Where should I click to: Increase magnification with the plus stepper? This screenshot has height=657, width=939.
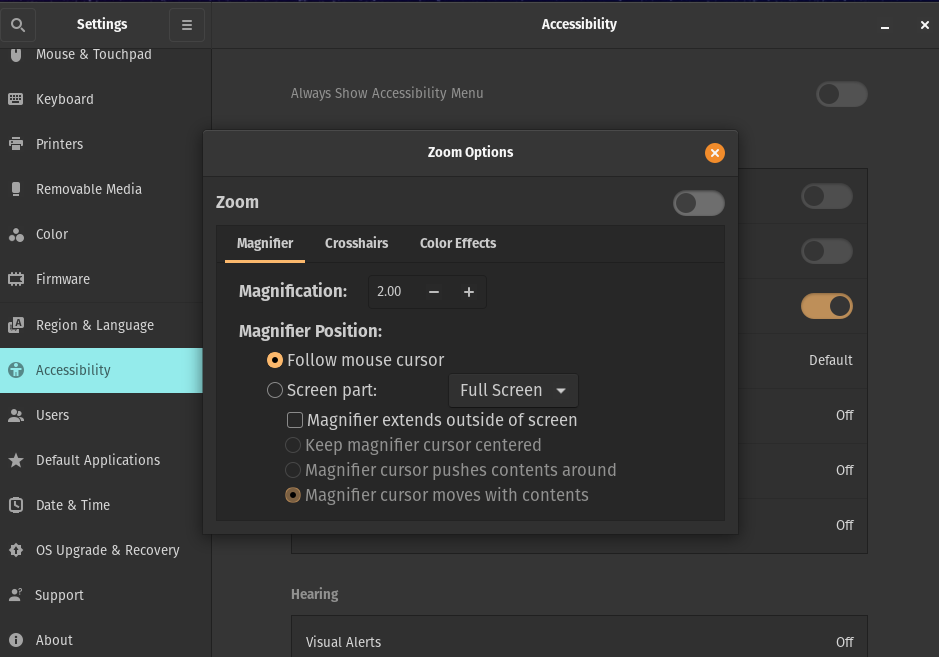pyautogui.click(x=468, y=292)
